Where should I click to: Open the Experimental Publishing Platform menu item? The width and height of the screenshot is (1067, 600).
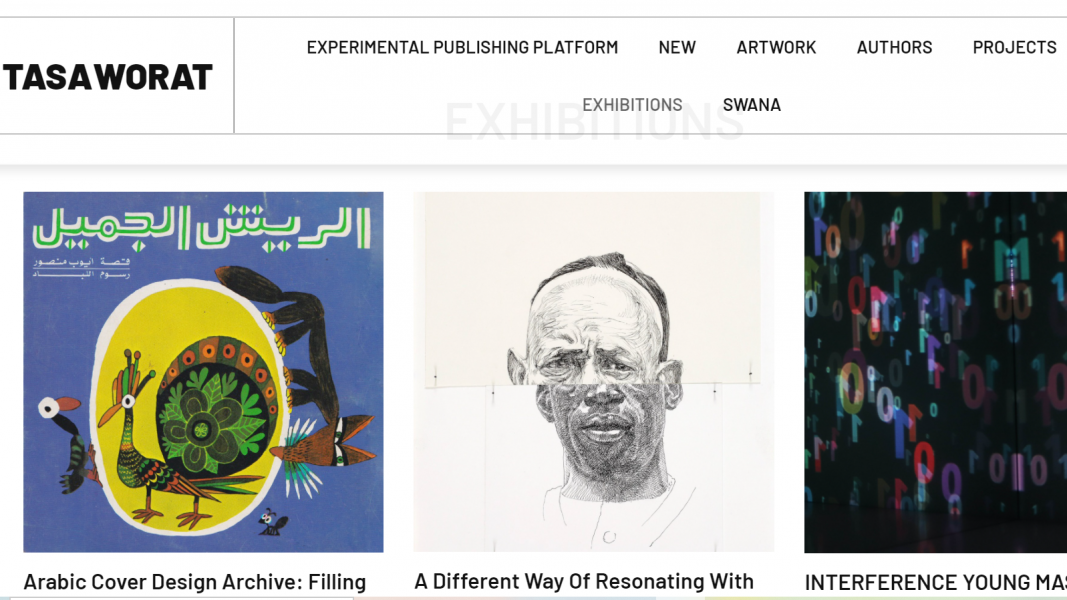[x=462, y=48]
